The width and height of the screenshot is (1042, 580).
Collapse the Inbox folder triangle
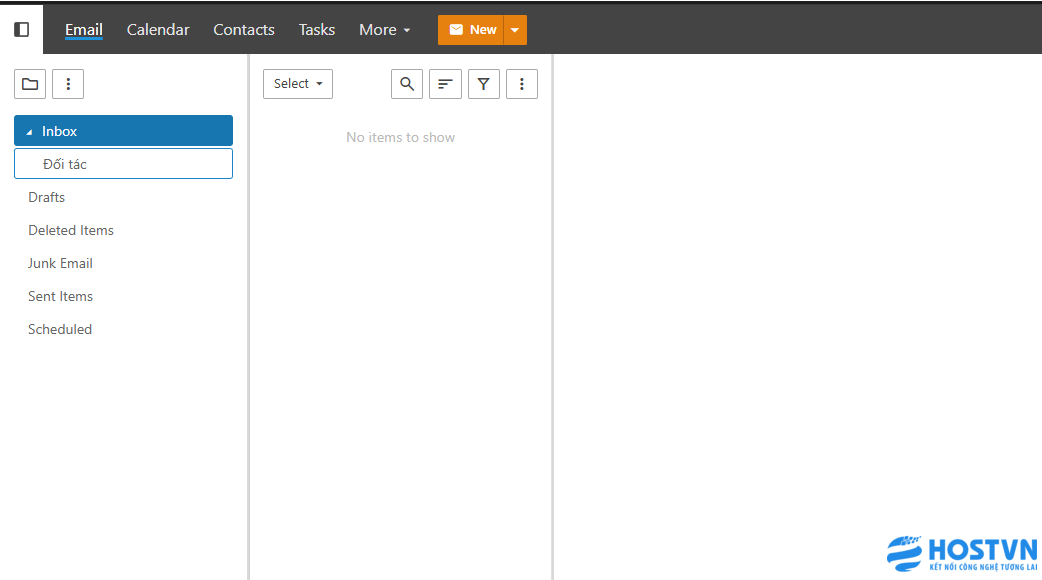(29, 132)
